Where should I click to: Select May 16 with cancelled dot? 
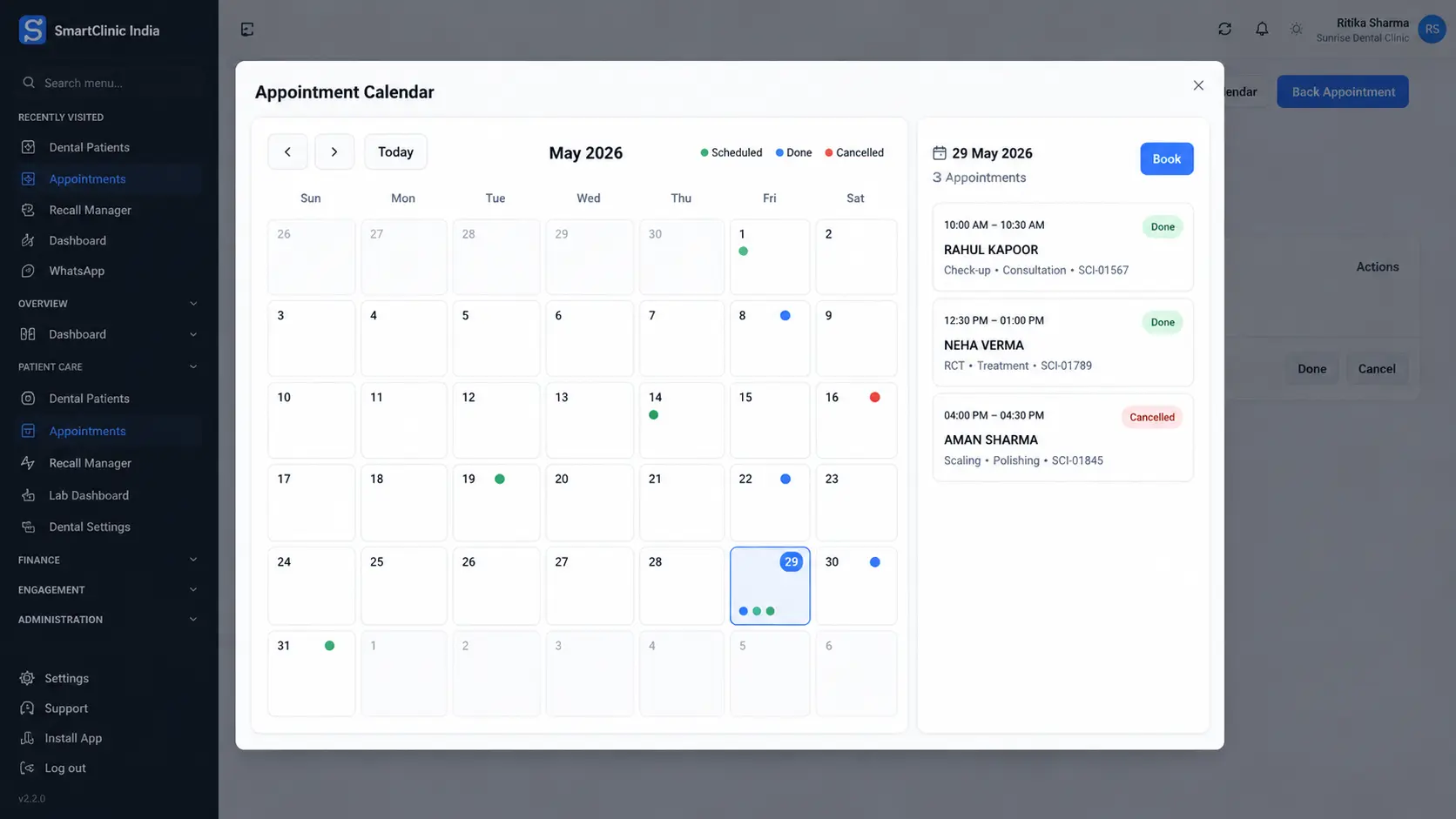tap(856, 420)
